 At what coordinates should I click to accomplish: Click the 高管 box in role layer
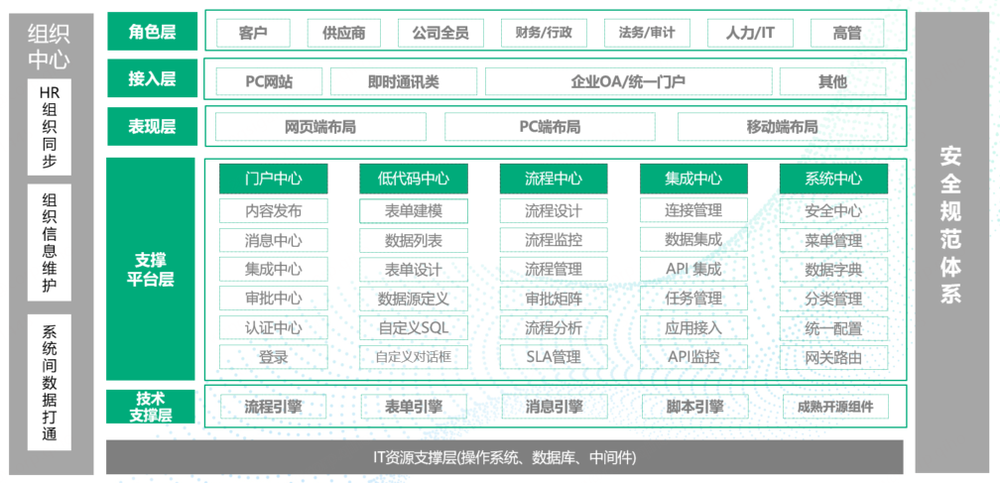(x=847, y=33)
